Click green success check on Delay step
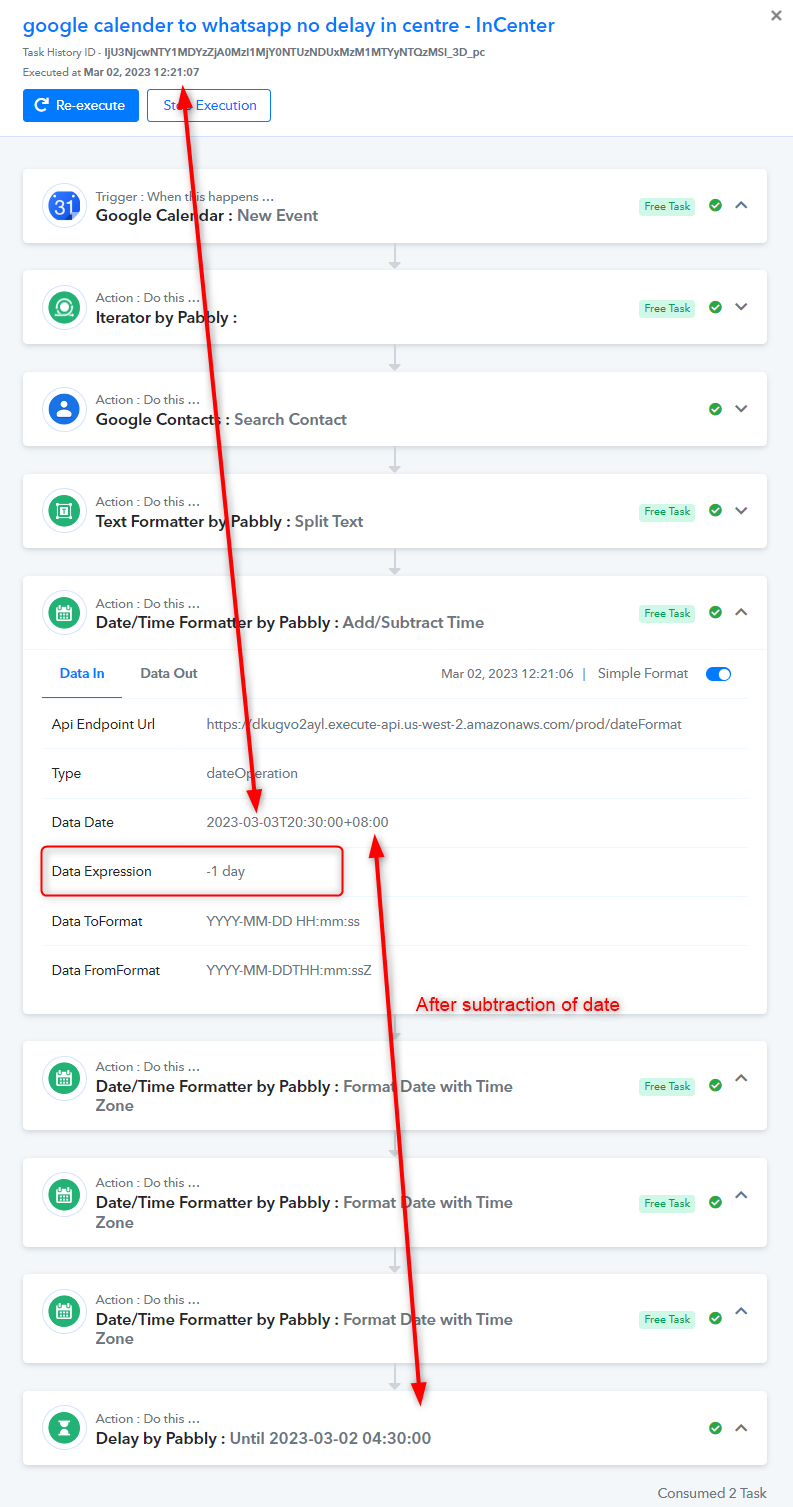The image size is (793, 1507). coord(715,1428)
